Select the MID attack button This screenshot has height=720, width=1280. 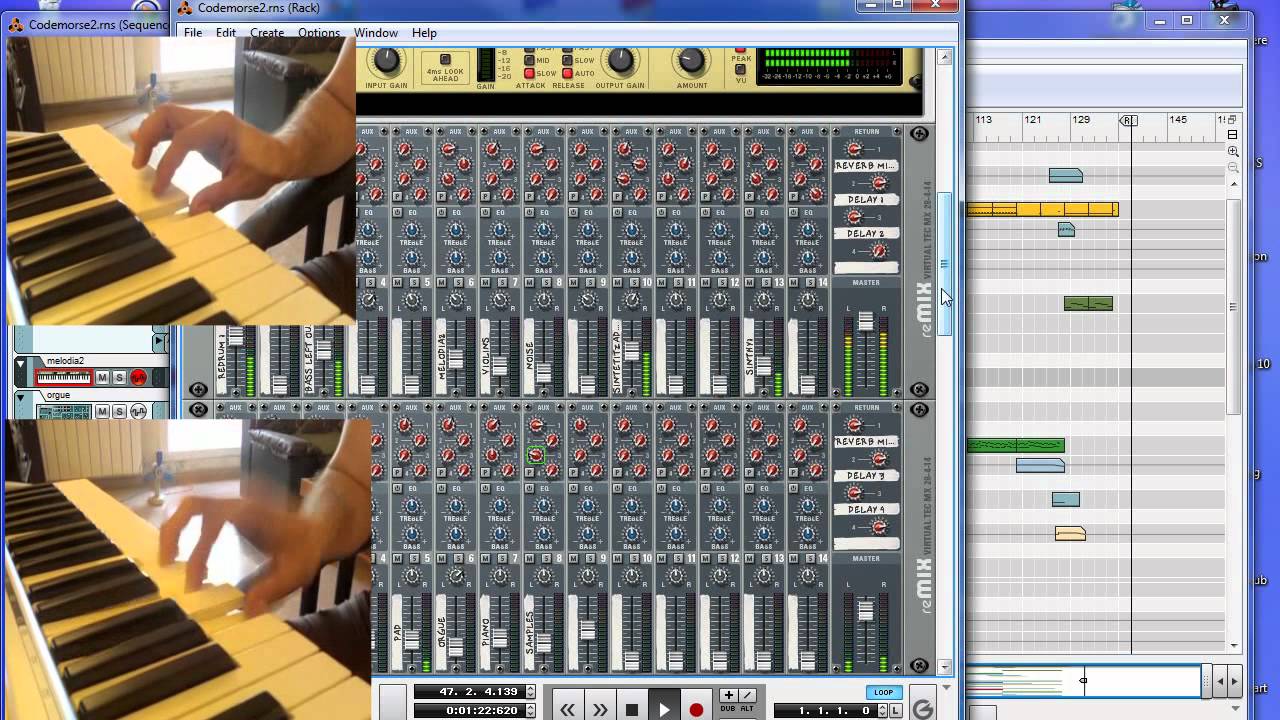529,61
